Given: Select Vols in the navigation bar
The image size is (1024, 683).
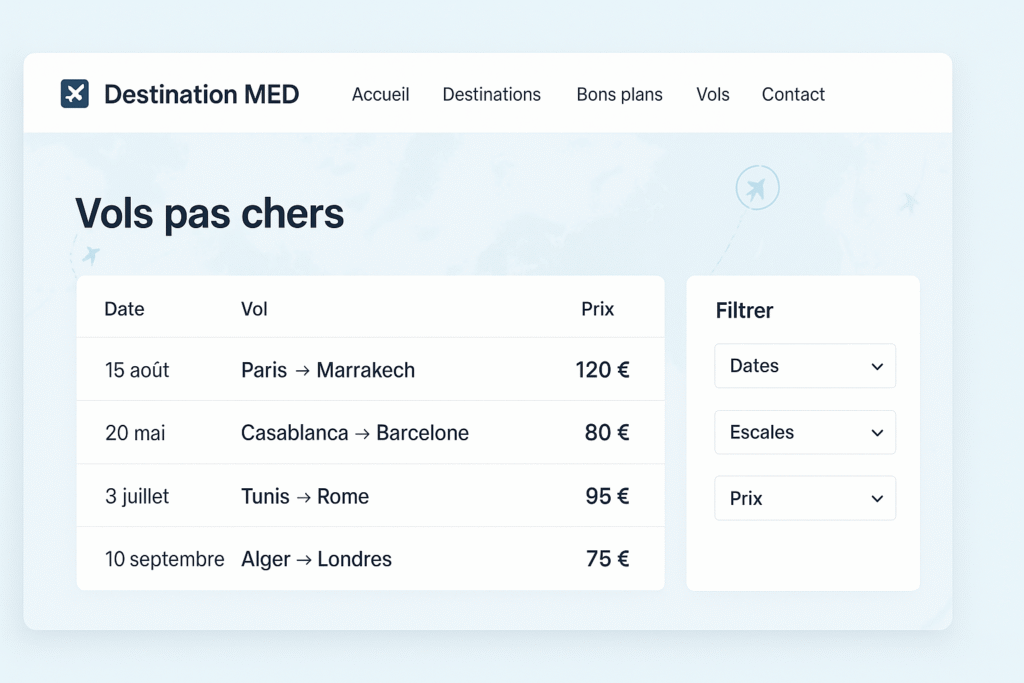Looking at the screenshot, I should [712, 94].
